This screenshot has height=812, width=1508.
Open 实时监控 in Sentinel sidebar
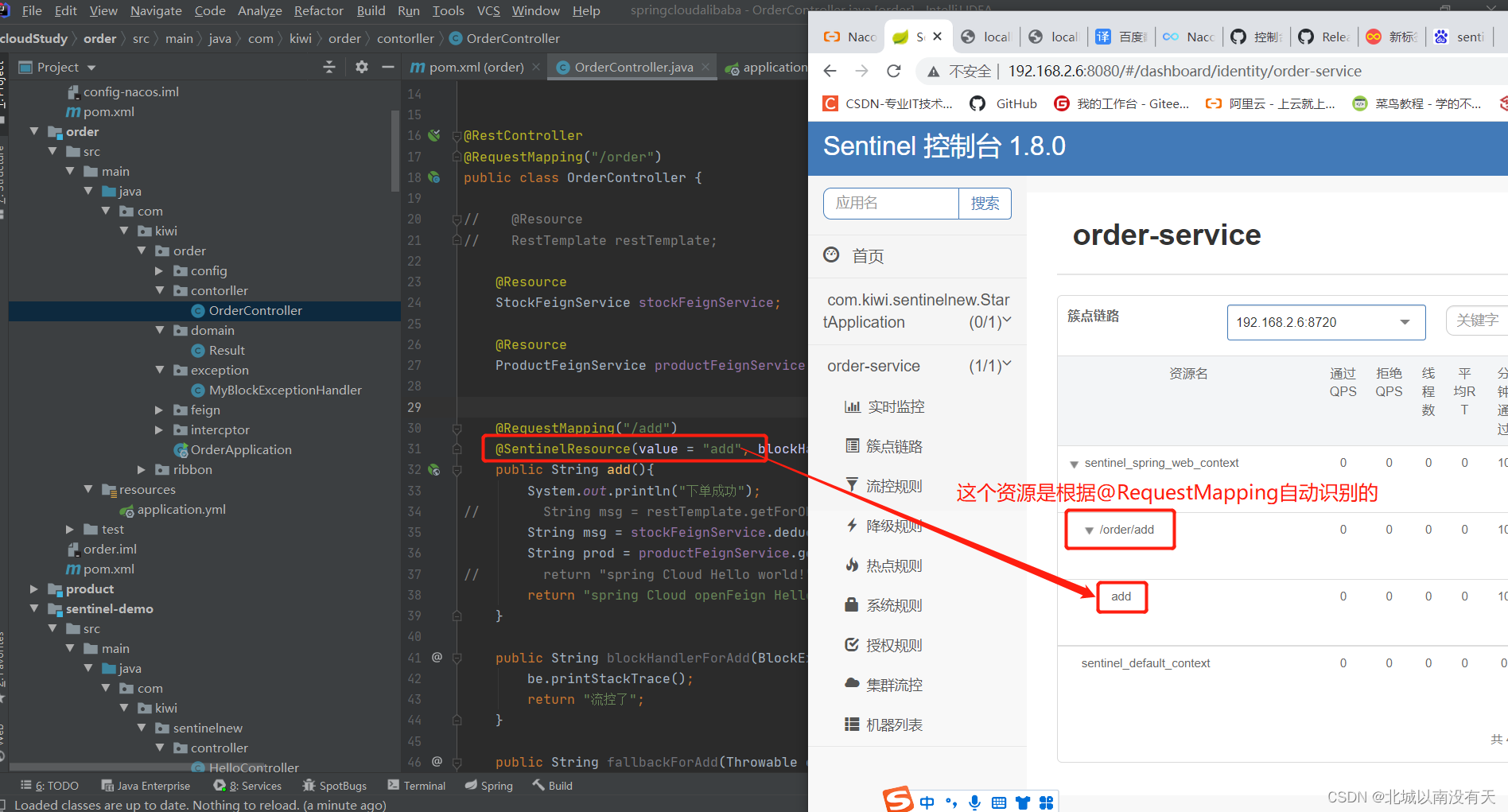point(884,406)
